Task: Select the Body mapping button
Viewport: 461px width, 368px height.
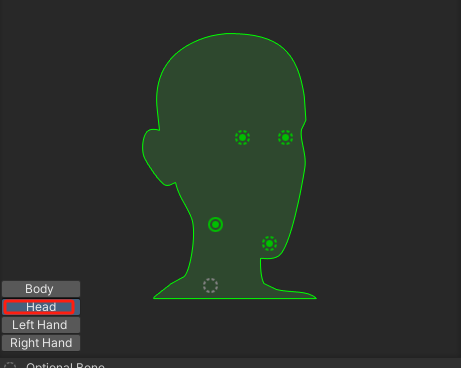Action: pos(41,289)
